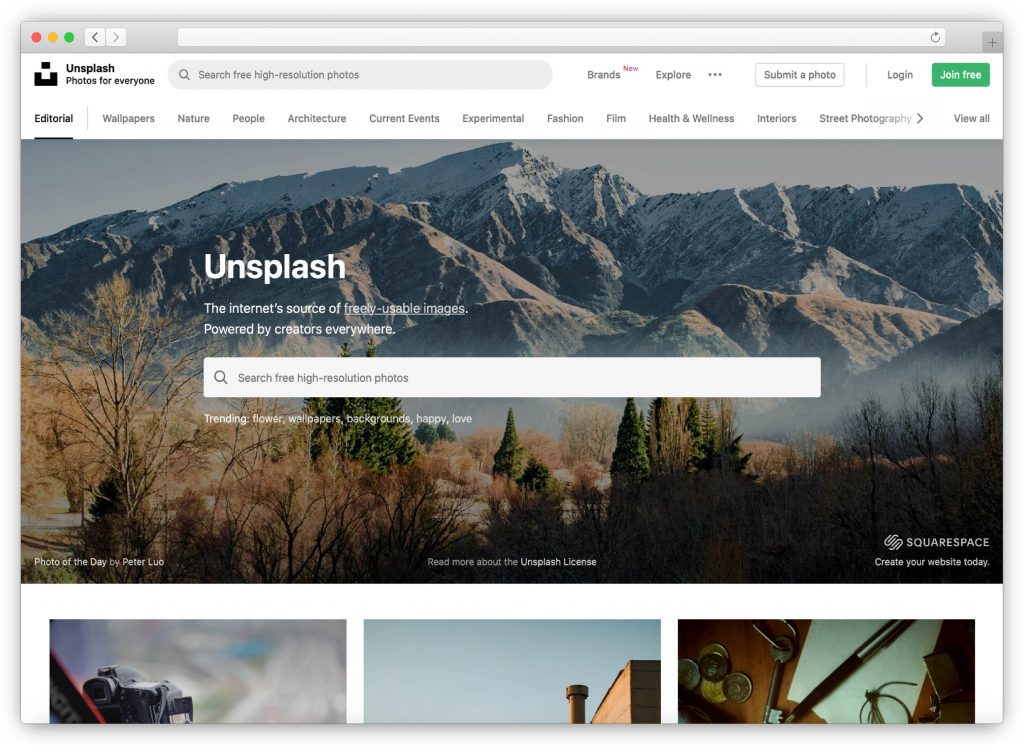Click trending term backgrounds
This screenshot has height=745, width=1024.
pos(378,419)
